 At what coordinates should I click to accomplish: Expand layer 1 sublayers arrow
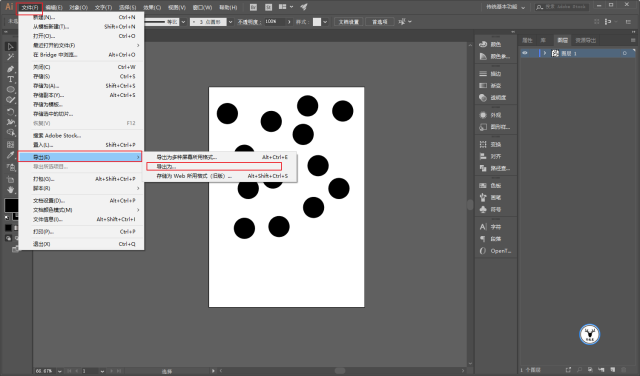pos(545,53)
